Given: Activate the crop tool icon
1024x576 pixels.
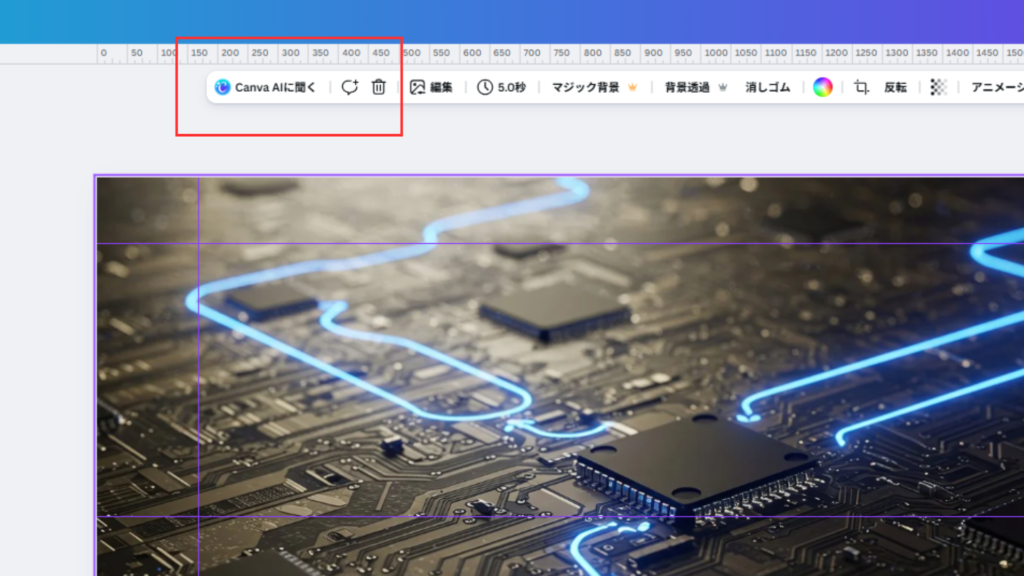Looking at the screenshot, I should pos(861,87).
